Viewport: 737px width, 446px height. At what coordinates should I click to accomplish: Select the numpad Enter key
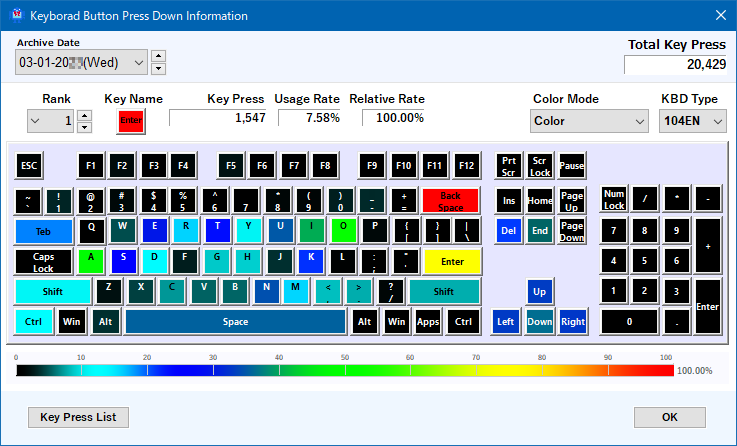click(707, 307)
